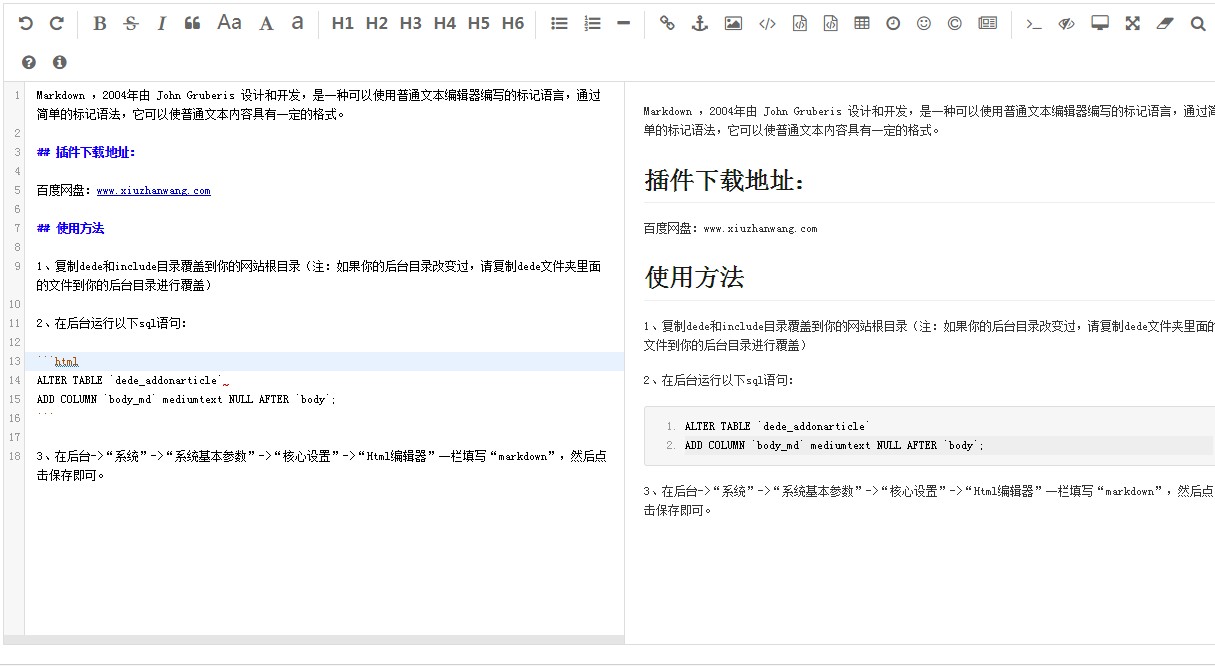
Task: Insert a block quote using the quote icon
Action: coord(193,23)
